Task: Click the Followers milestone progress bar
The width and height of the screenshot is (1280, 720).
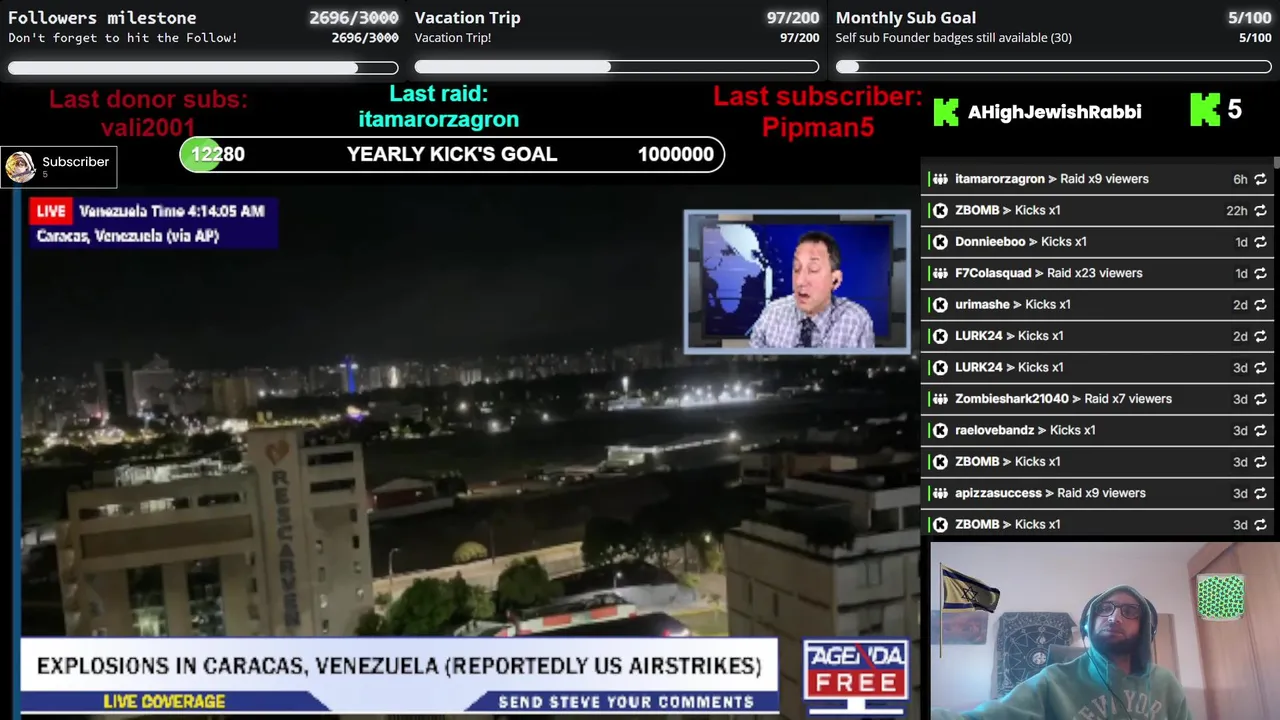Action: (203, 68)
